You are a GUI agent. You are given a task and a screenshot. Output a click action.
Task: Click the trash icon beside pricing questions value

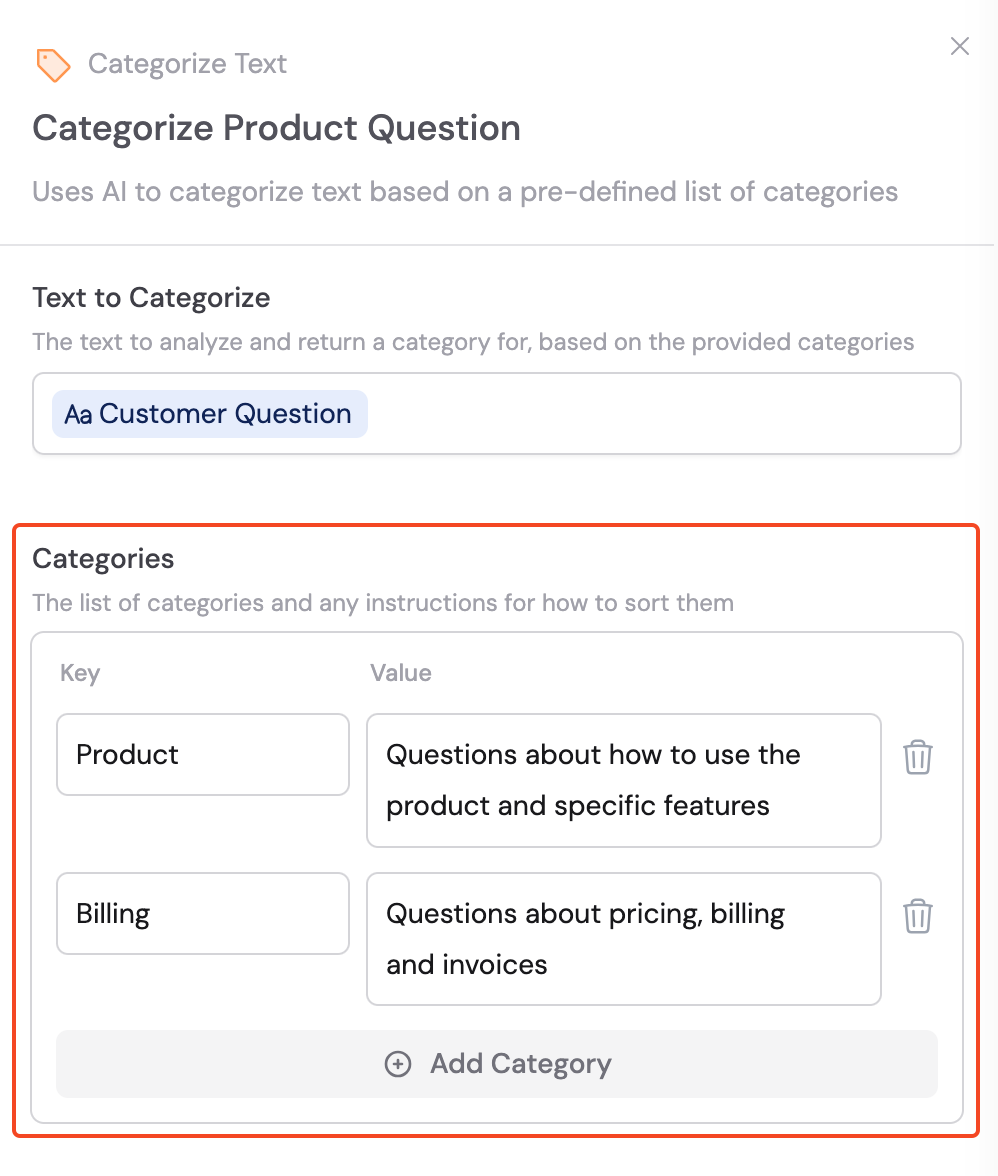click(x=918, y=916)
